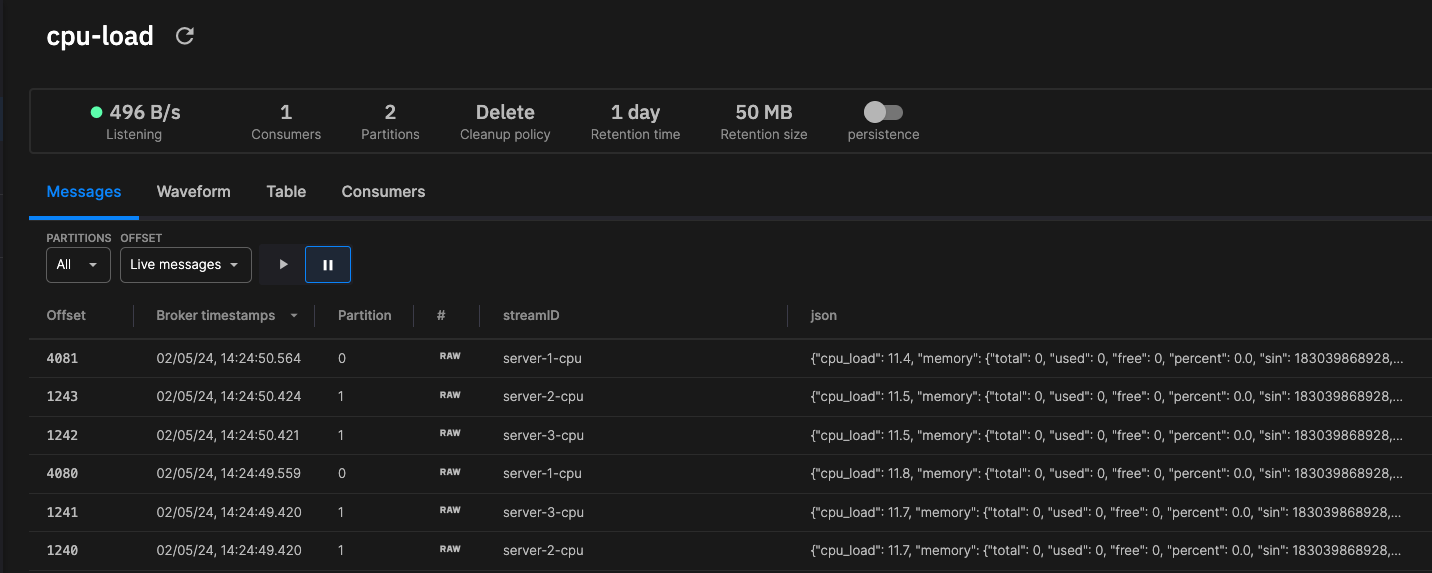Open the Consumers tab
This screenshot has height=573, width=1432.
[x=383, y=192]
